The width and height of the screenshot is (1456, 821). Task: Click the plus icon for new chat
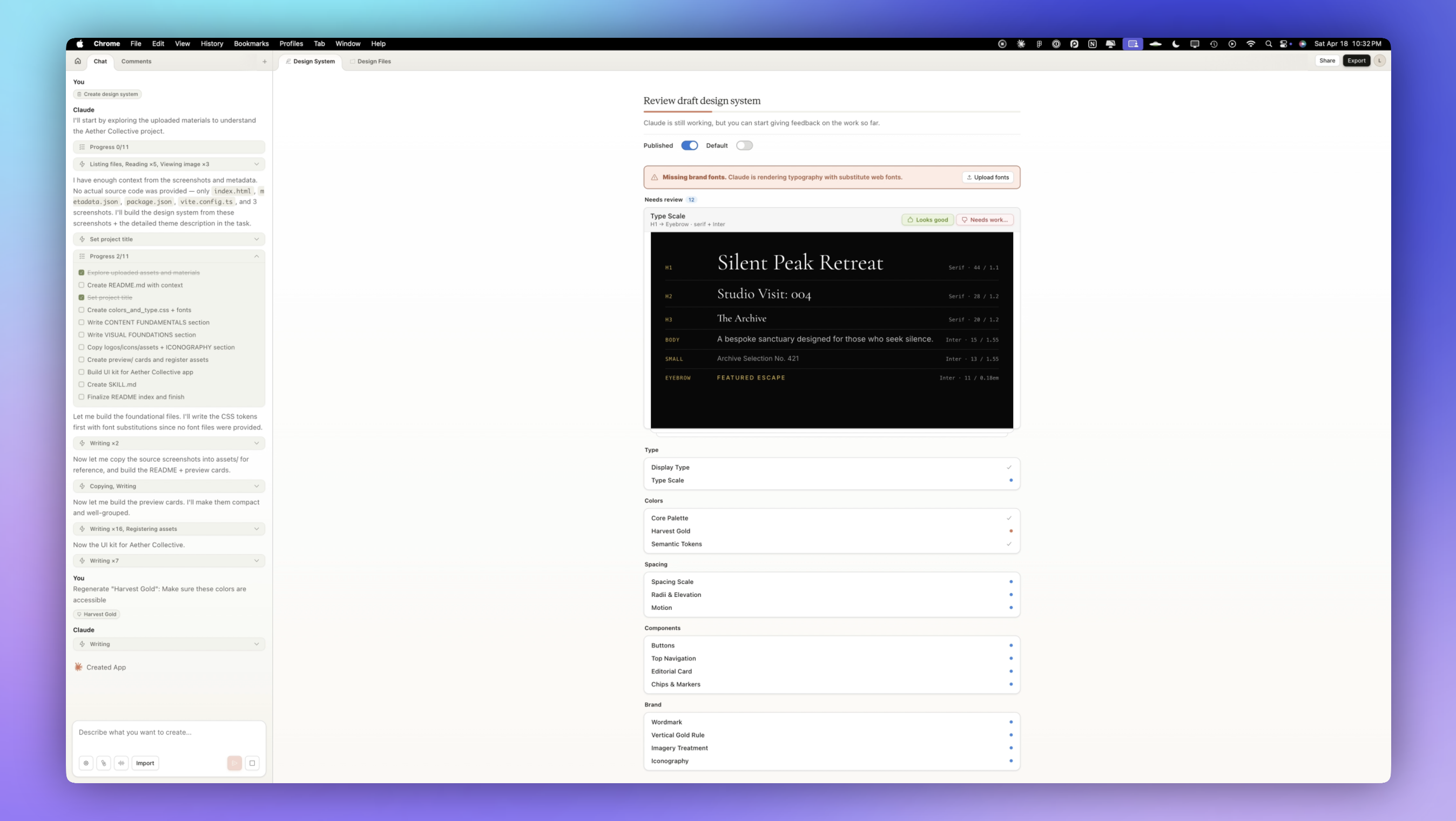265,61
